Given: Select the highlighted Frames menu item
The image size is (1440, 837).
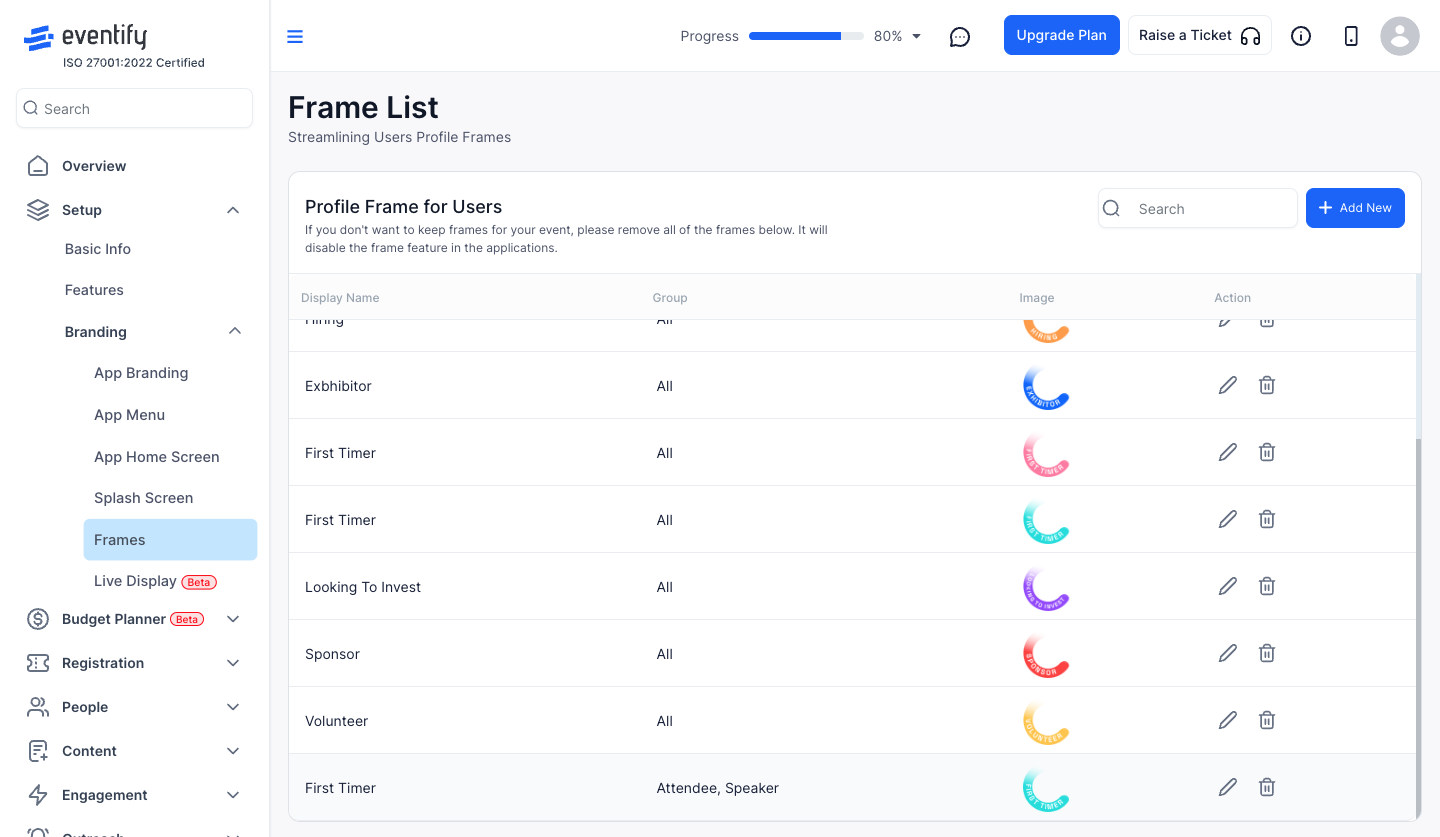Looking at the screenshot, I should pyautogui.click(x=170, y=540).
